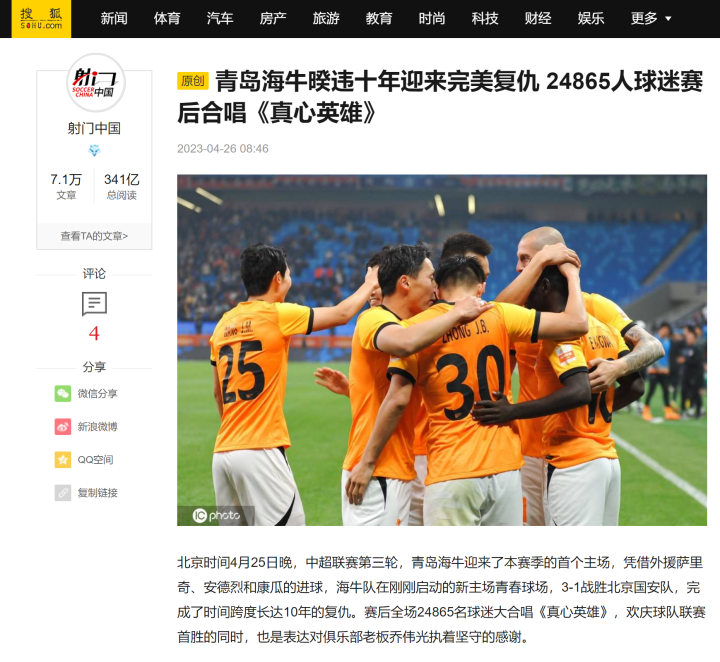Viewport: 720px width, 662px height.
Task: Click the comment bubble icon
Action: (94, 303)
